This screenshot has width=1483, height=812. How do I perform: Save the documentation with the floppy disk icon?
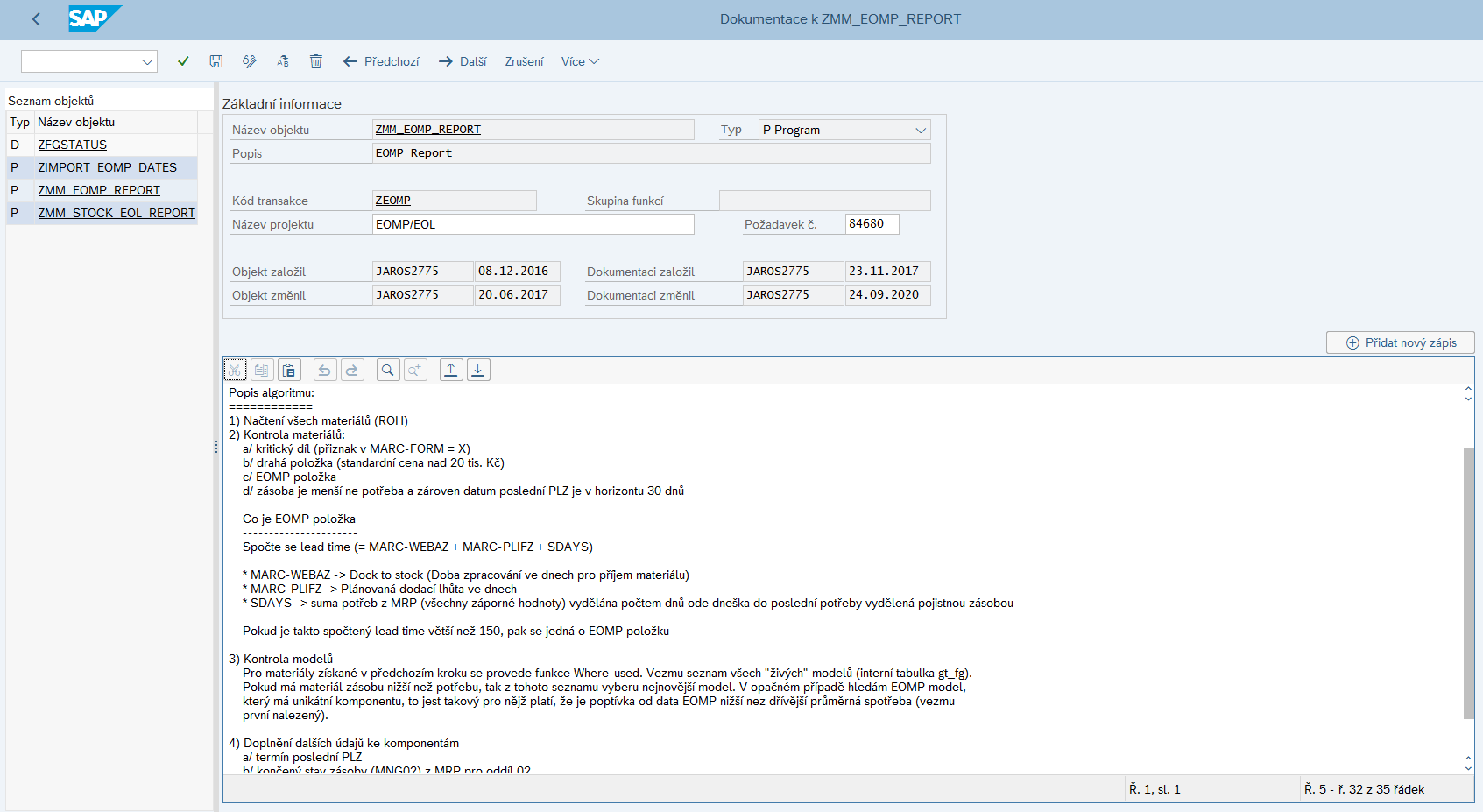(216, 61)
